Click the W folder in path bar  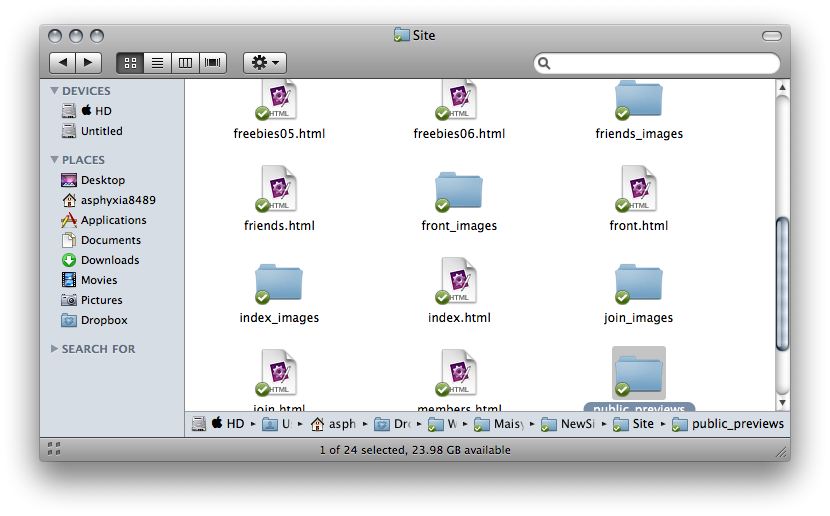point(443,424)
